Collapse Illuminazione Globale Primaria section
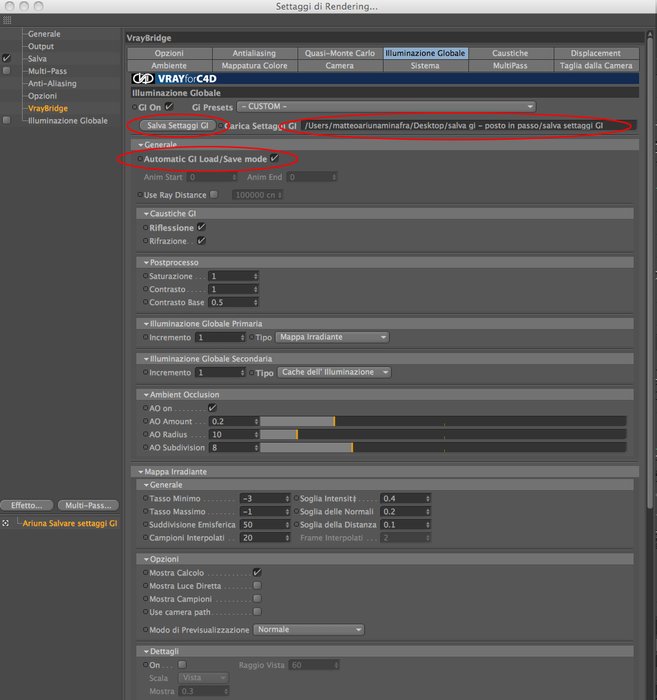The width and height of the screenshot is (657, 700). point(146,324)
